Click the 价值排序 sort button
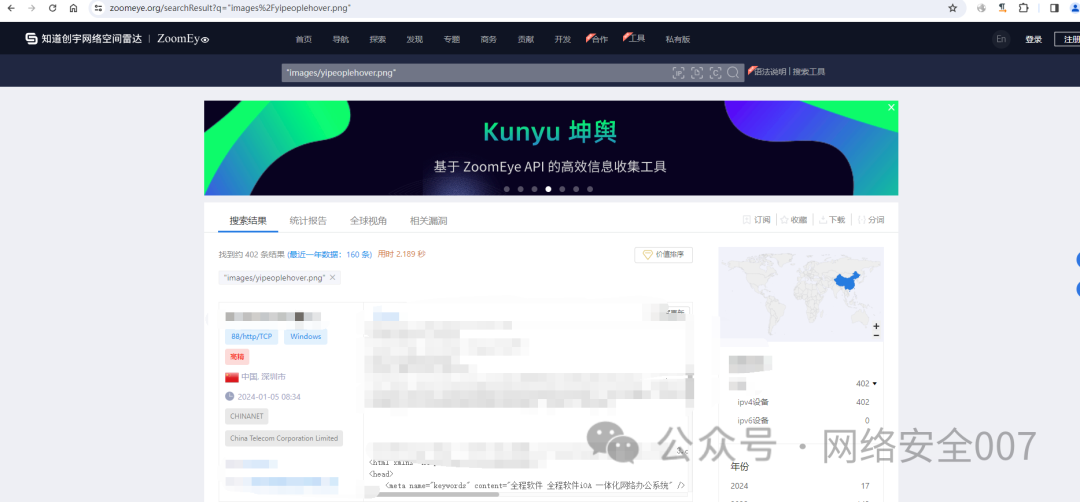1080x502 pixels. click(663, 254)
